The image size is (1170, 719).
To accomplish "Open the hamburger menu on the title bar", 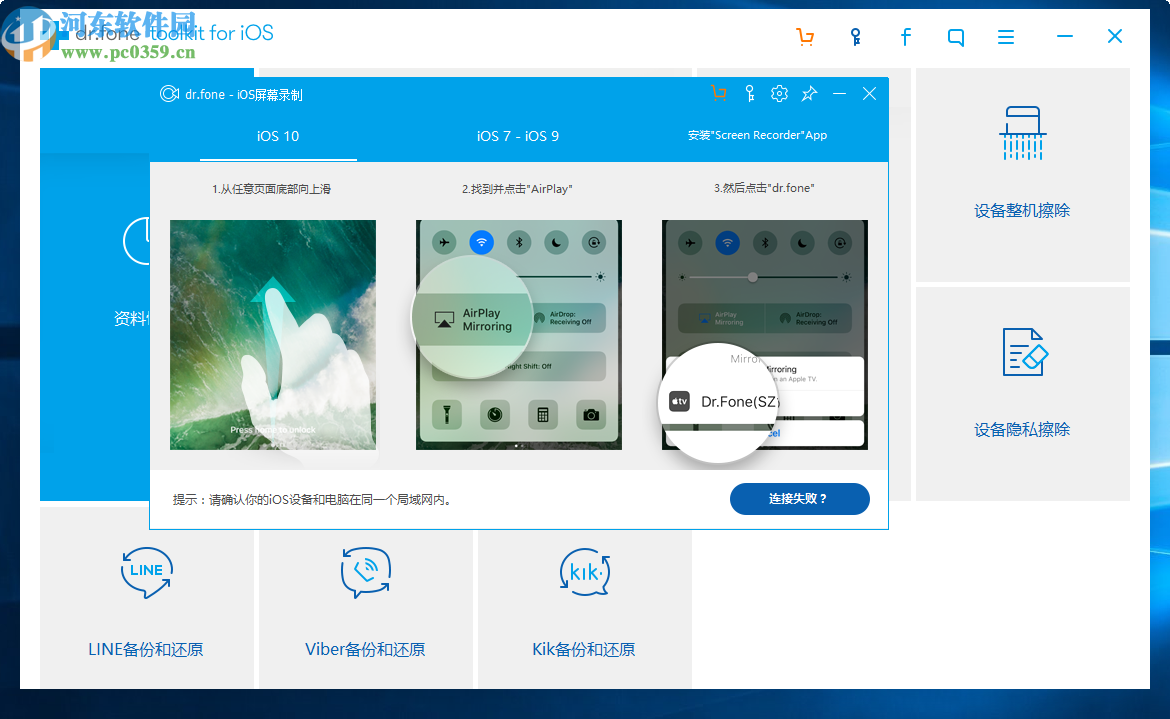I will click(1005, 36).
